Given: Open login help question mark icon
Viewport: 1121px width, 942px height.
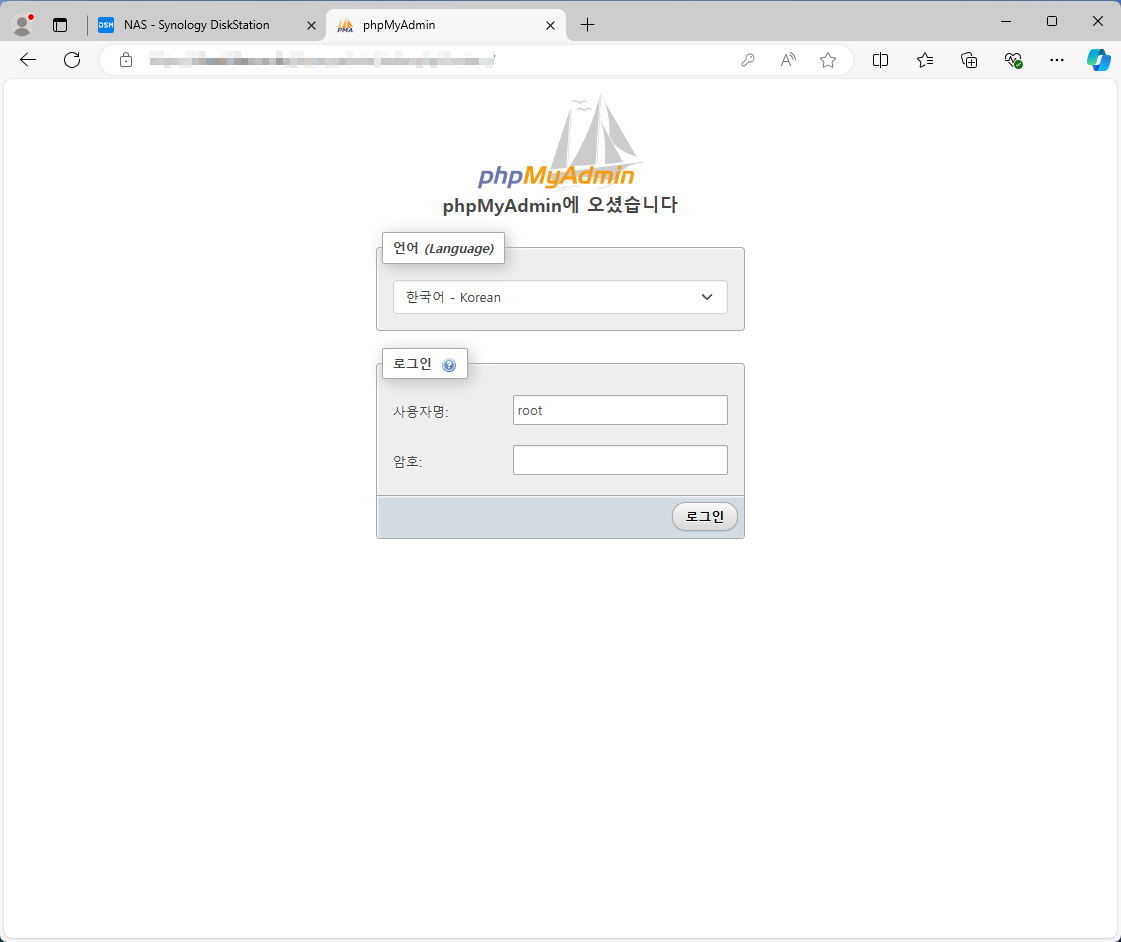Looking at the screenshot, I should tap(449, 365).
